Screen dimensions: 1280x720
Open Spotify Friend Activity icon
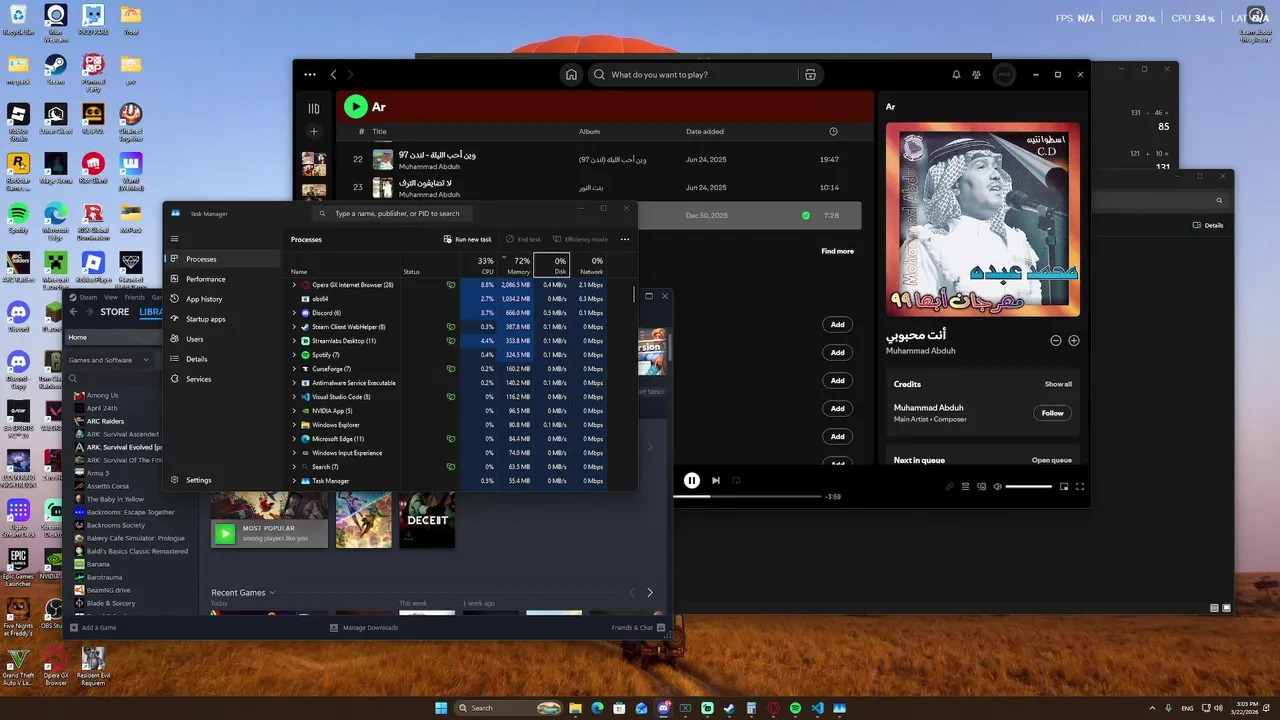[x=977, y=75]
